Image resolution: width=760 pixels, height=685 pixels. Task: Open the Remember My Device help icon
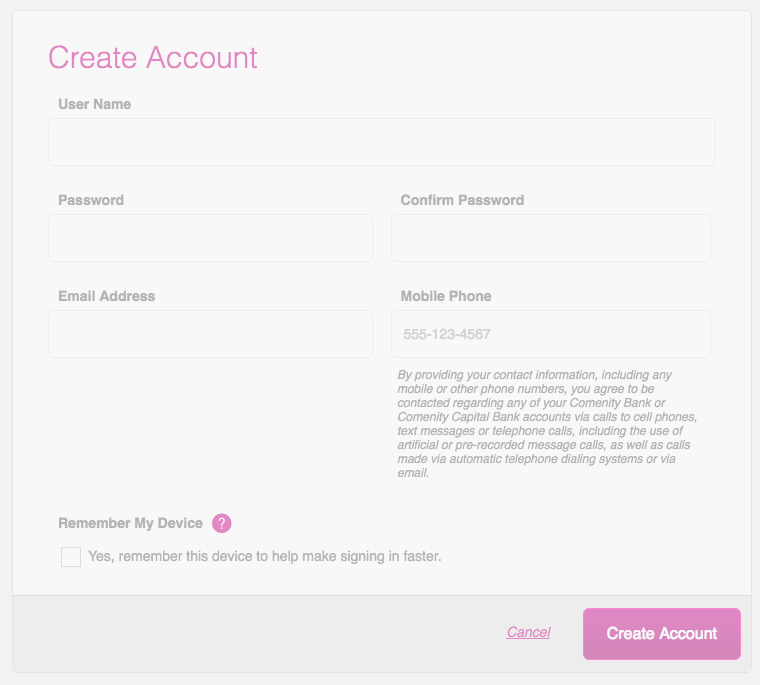coord(222,523)
